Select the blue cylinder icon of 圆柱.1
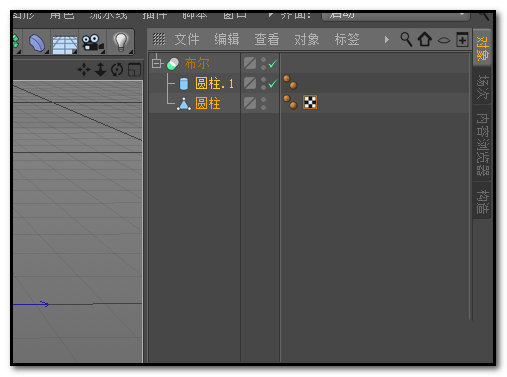Screen dimensions: 507x377 click(x=184, y=84)
